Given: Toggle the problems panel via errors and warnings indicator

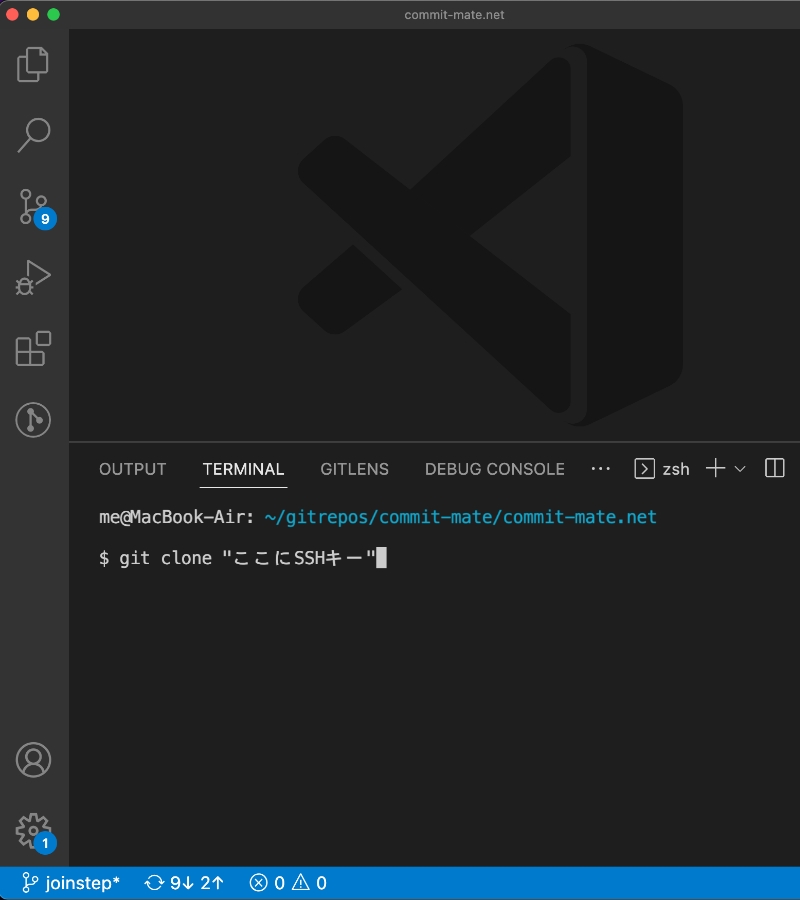Looking at the screenshot, I should click(288, 883).
